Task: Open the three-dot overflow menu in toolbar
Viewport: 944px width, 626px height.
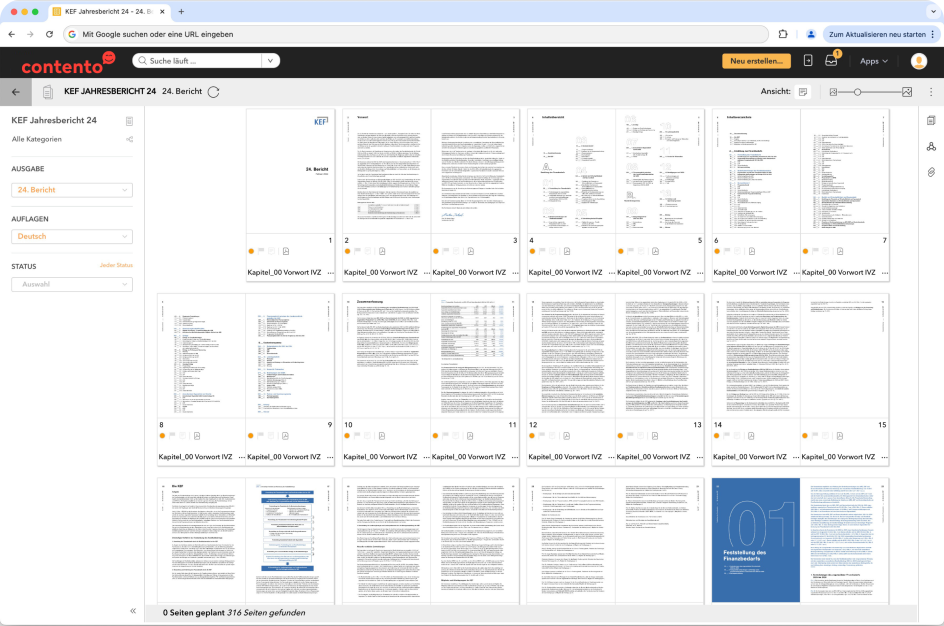Action: click(x=931, y=92)
